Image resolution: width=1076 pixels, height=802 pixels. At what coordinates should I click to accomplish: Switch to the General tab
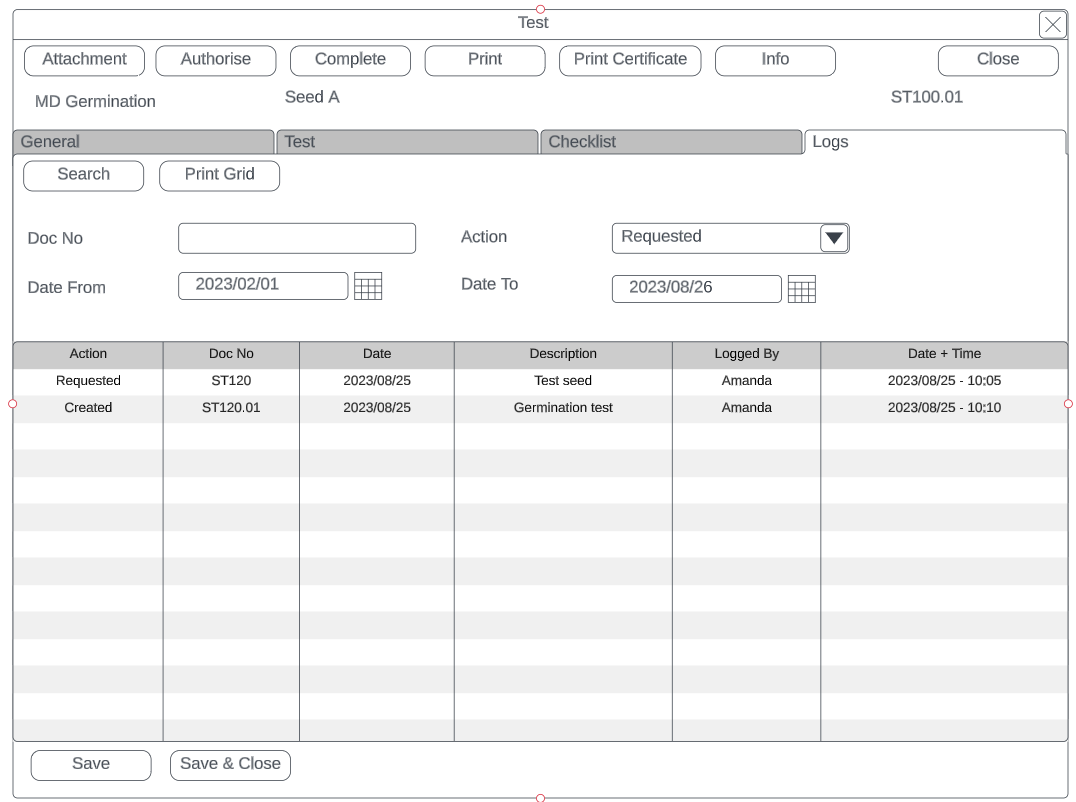(143, 142)
